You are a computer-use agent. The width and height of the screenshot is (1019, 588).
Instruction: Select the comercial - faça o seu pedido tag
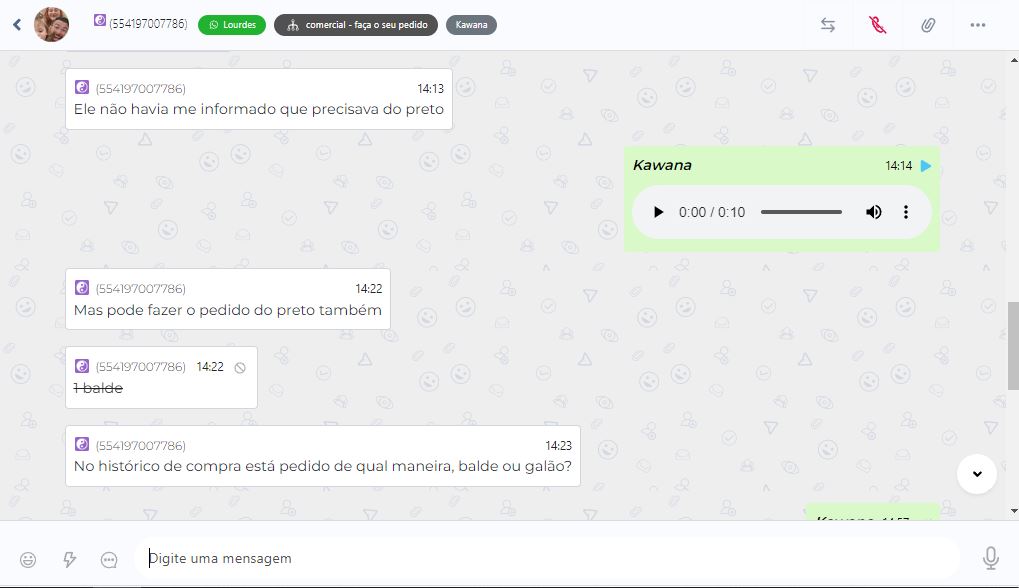click(356, 25)
